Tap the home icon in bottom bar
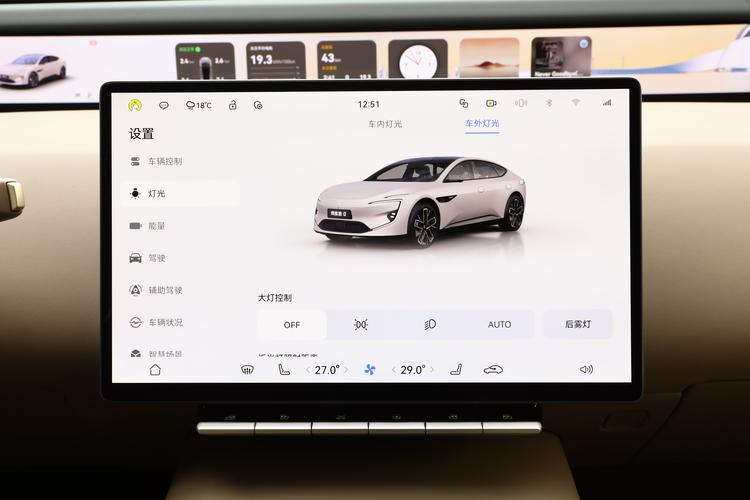750x500 pixels. pyautogui.click(x=155, y=369)
